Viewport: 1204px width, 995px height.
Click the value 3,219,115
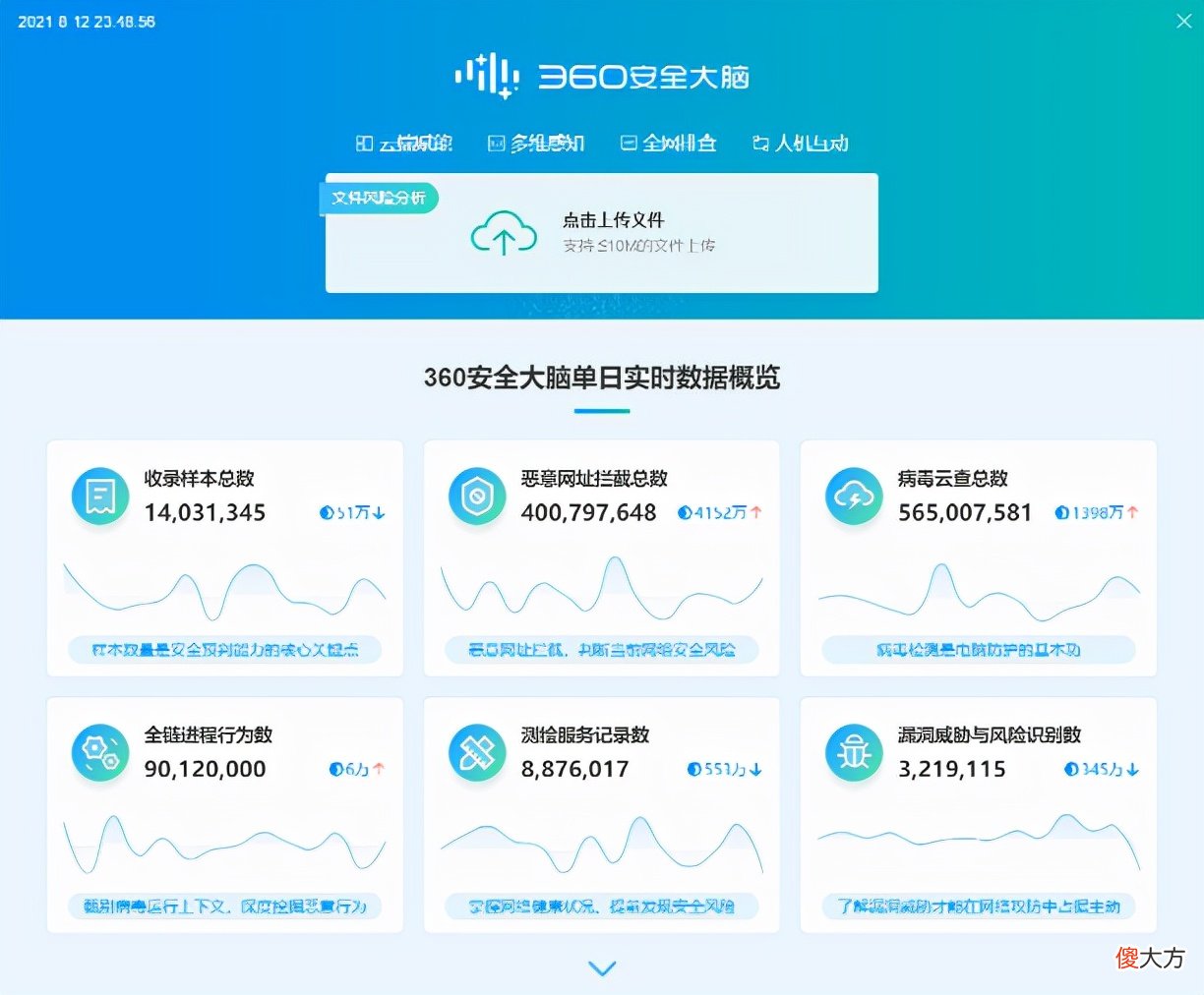pos(951,770)
